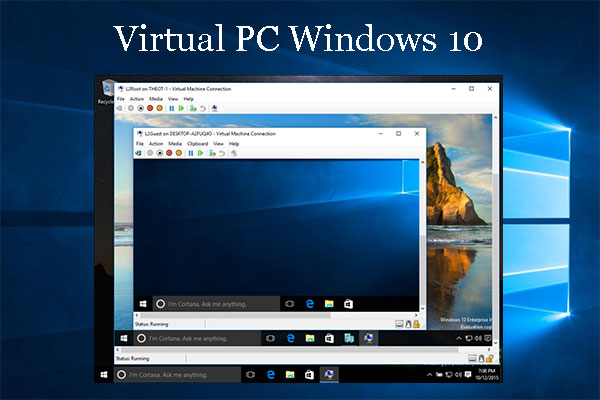
Task: Click Turn Off button in L2Guest toolbar
Action: (x=160, y=153)
